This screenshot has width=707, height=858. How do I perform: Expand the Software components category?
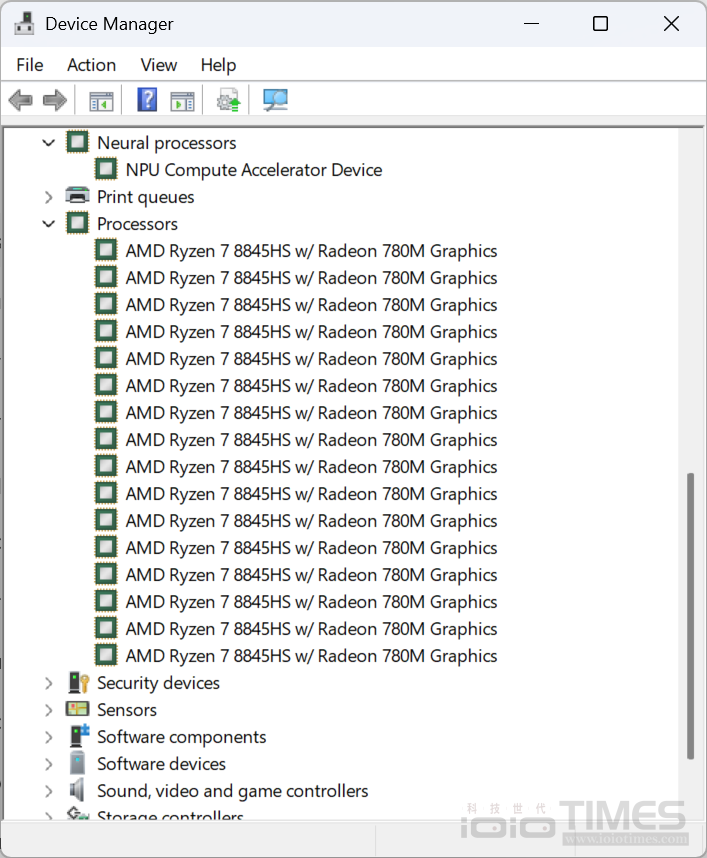48,737
